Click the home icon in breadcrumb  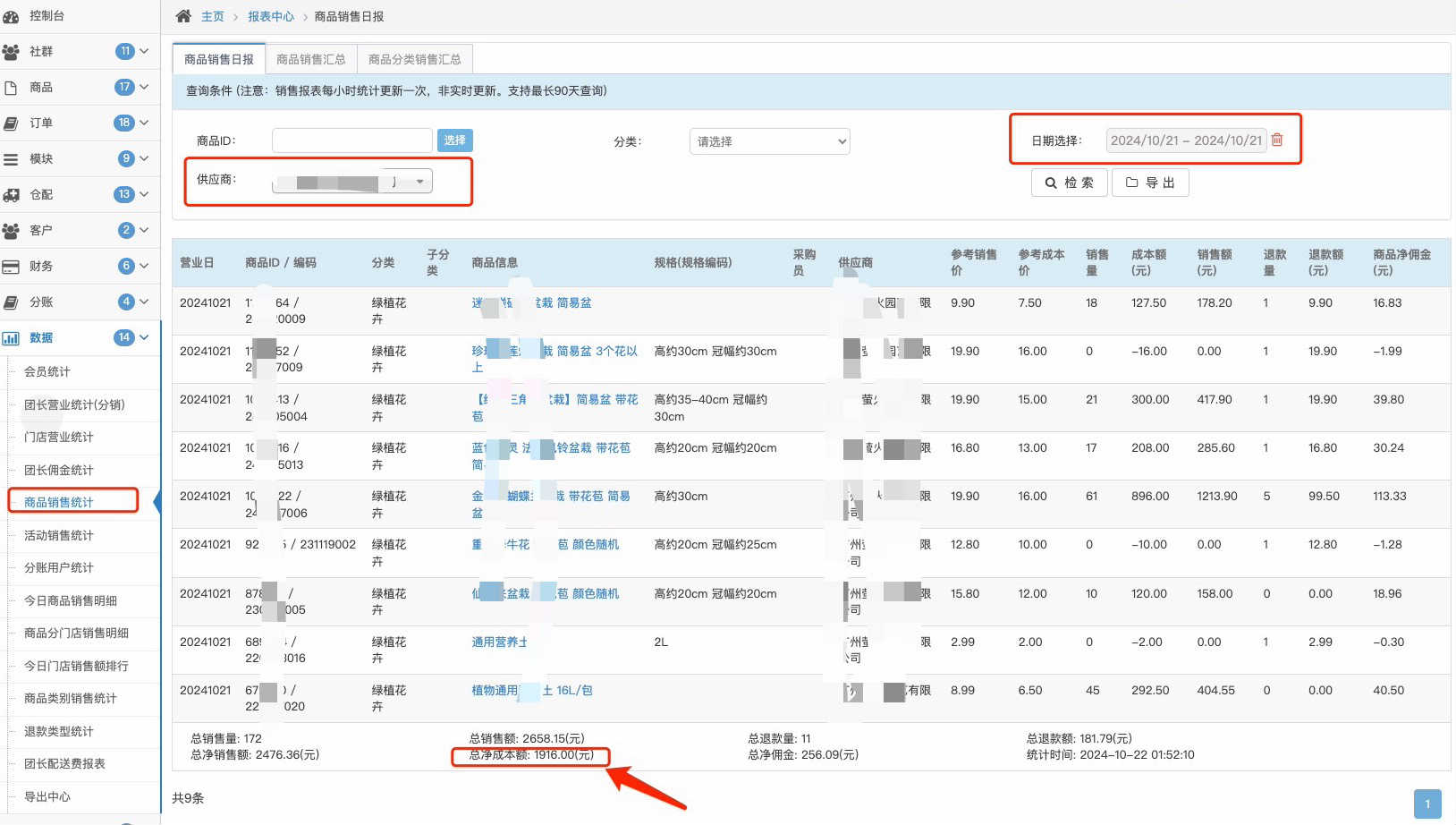183,16
